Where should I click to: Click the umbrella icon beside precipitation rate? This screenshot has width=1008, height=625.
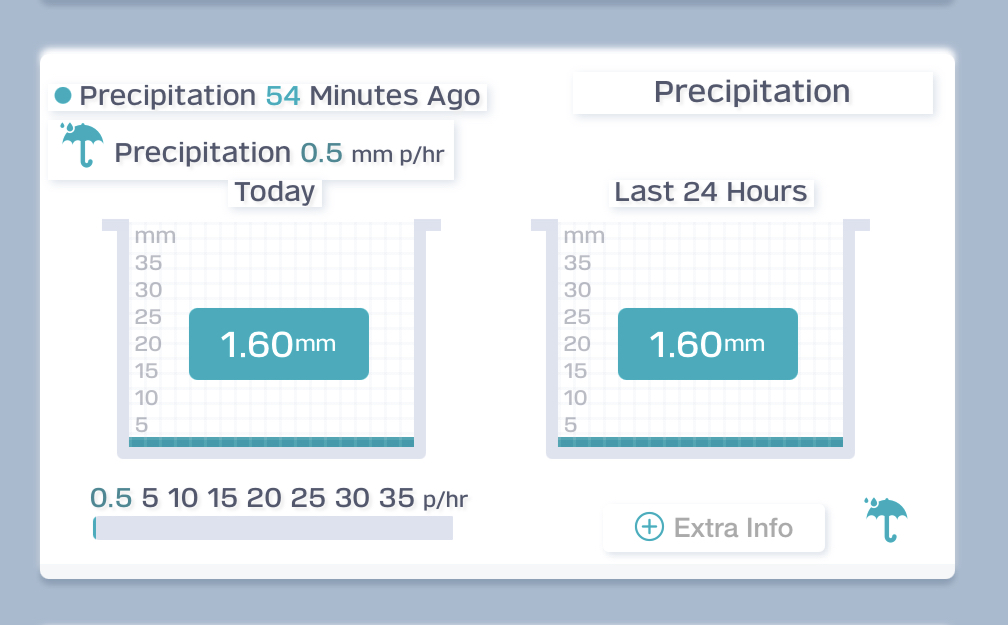(x=82, y=145)
